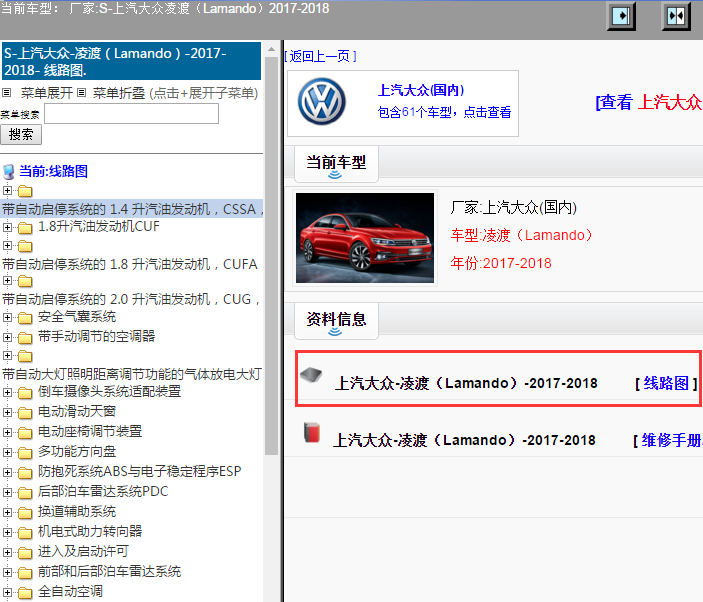Image resolution: width=703 pixels, height=602 pixels.
Task: Click the scrollbar up arrow in left panel
Action: [x=271, y=49]
